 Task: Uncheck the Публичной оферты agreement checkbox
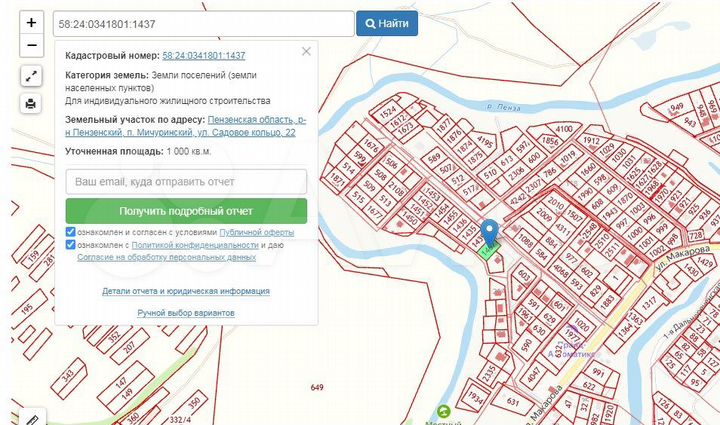(70, 231)
